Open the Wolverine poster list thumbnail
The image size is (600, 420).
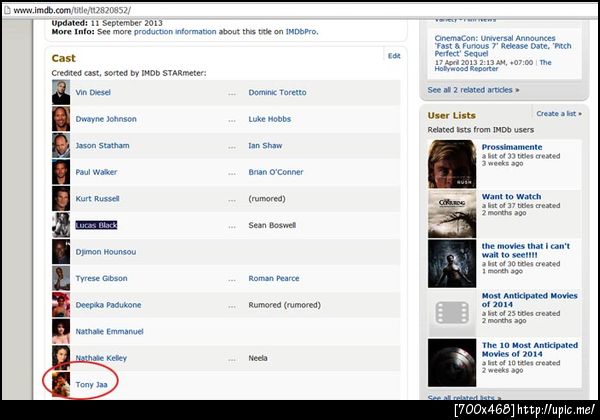(x=452, y=264)
